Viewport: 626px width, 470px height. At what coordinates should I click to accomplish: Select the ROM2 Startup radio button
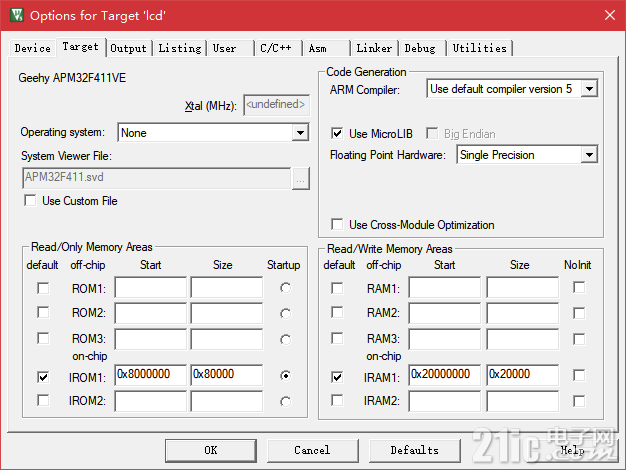click(285, 313)
